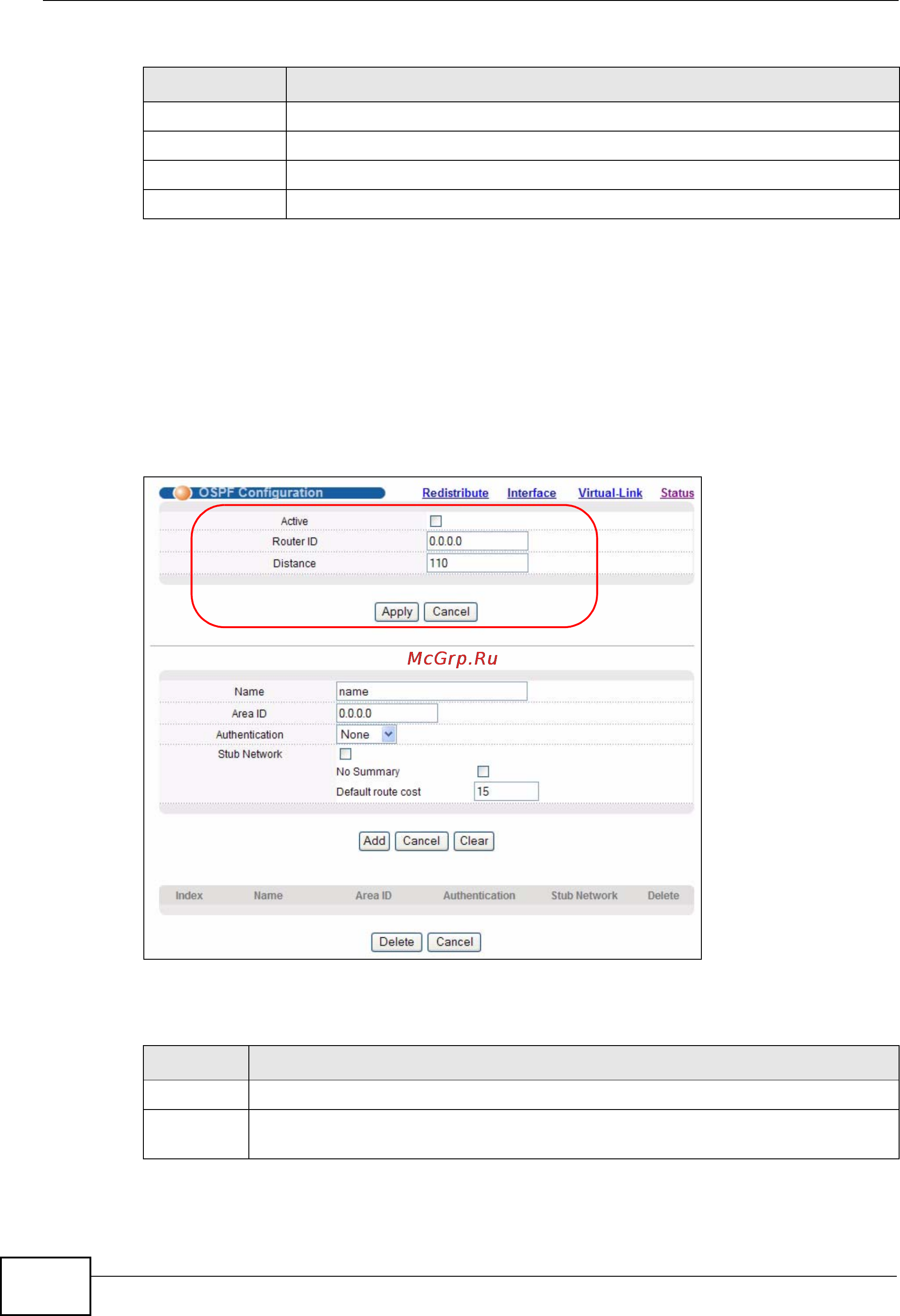Click the Stub Network column header

pyautogui.click(x=584, y=895)
